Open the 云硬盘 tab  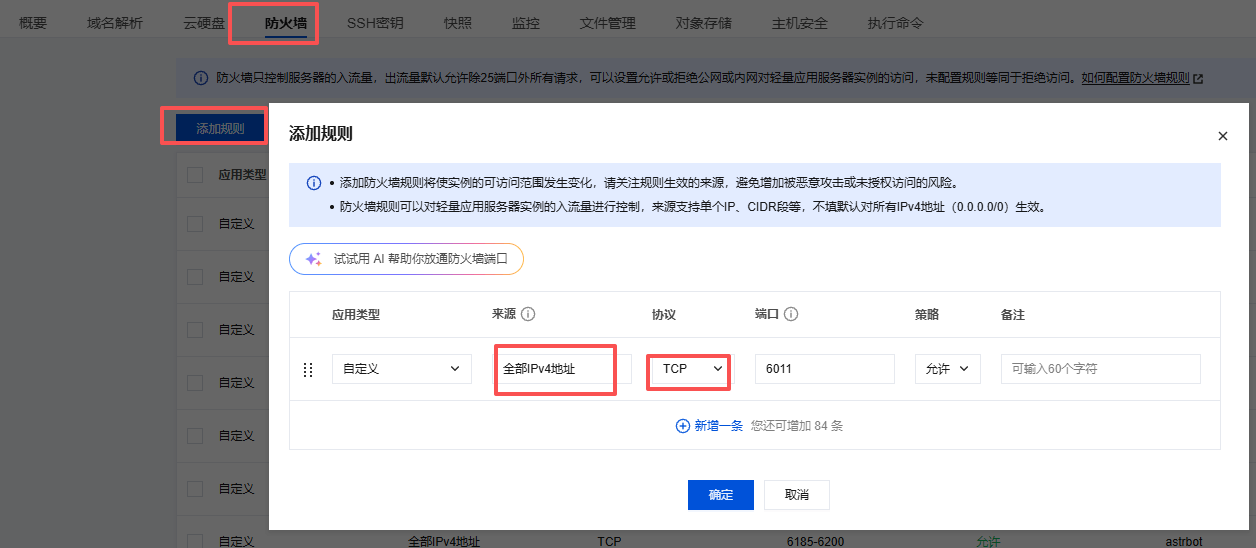coord(204,23)
